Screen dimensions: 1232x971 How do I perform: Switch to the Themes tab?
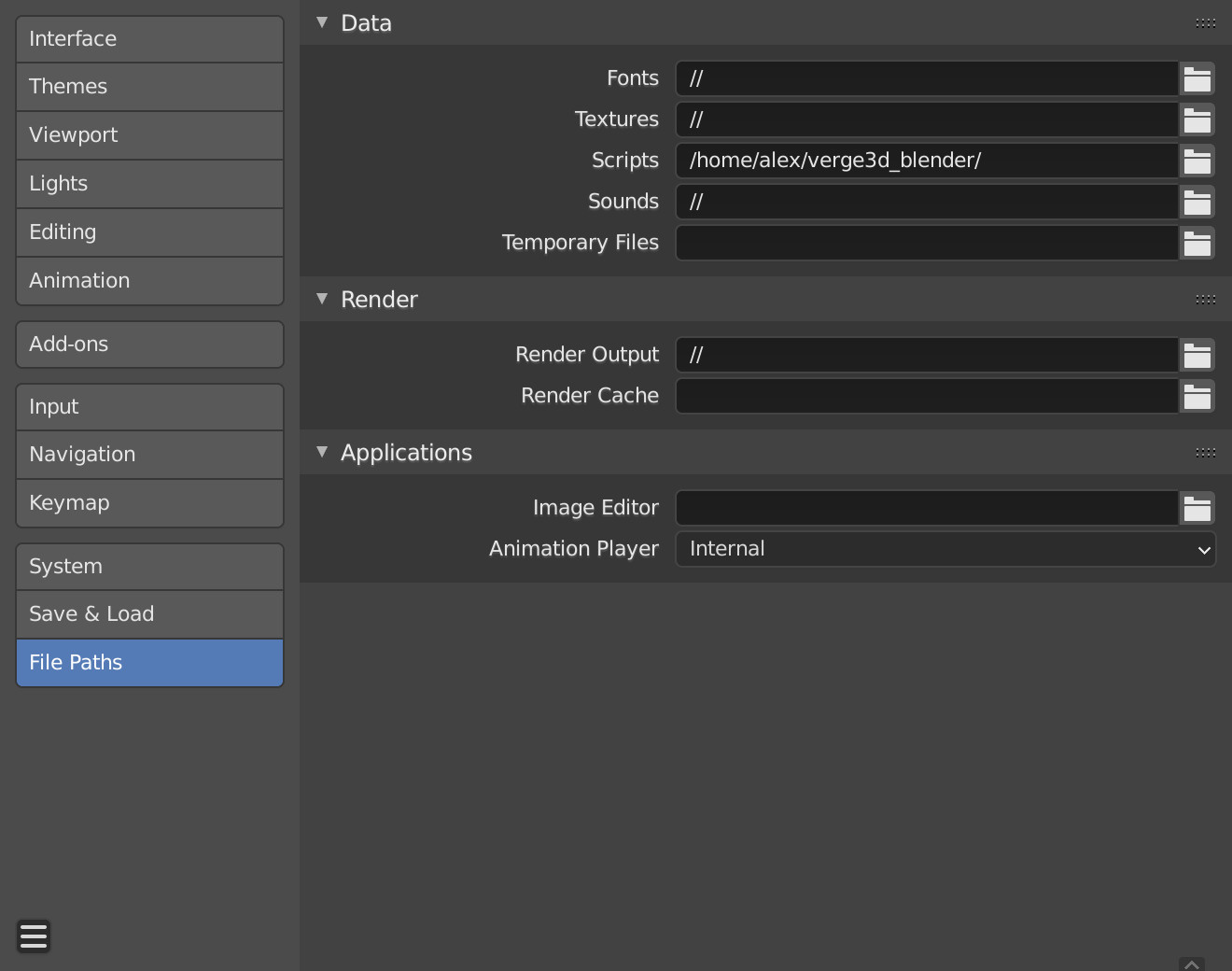click(149, 87)
